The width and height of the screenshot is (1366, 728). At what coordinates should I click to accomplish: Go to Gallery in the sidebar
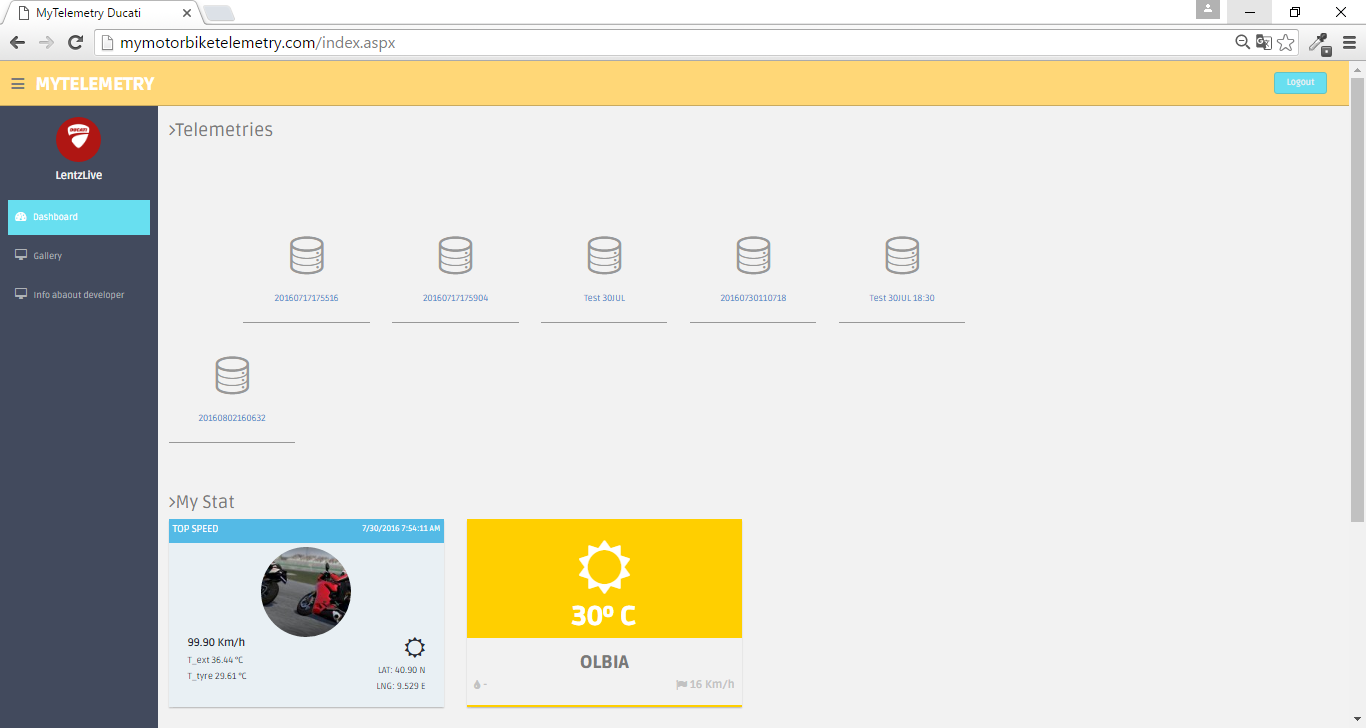pos(48,256)
